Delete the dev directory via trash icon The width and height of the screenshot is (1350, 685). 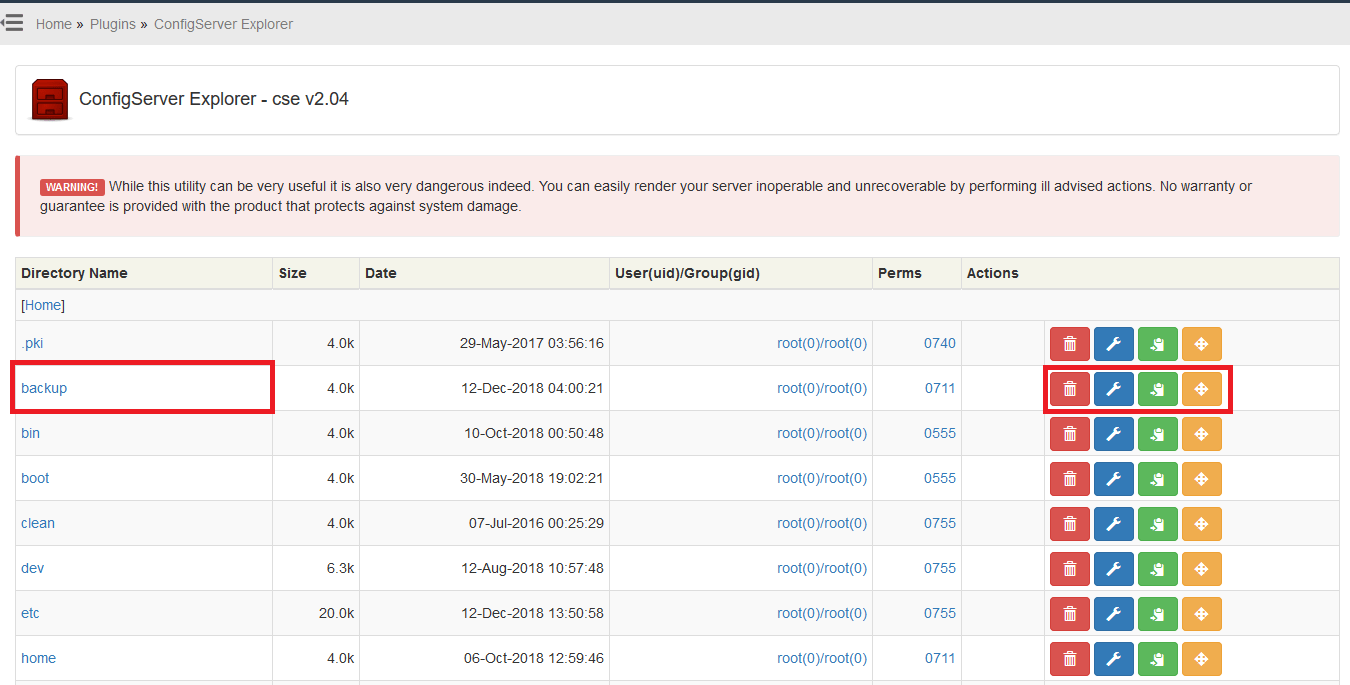1070,569
